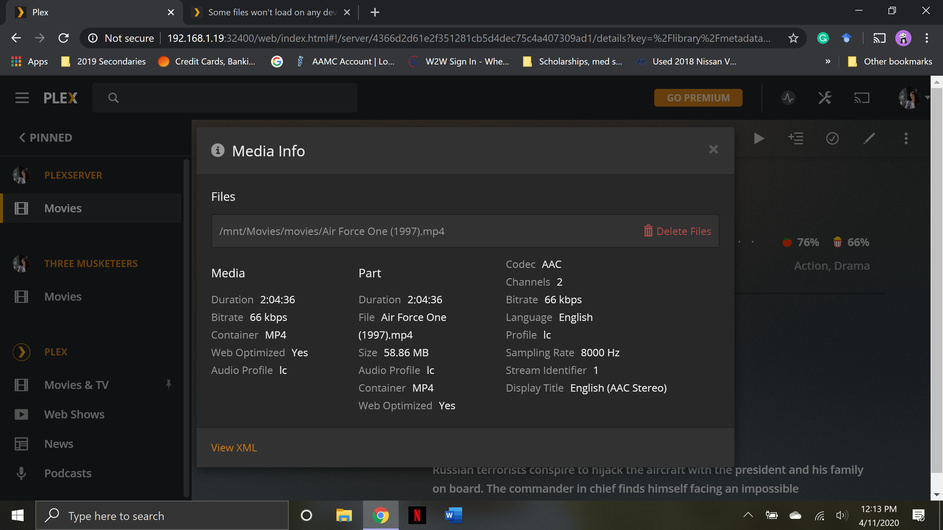Click the file path Air Force One (1997).mp4
This screenshot has height=530, width=943.
coord(332,231)
